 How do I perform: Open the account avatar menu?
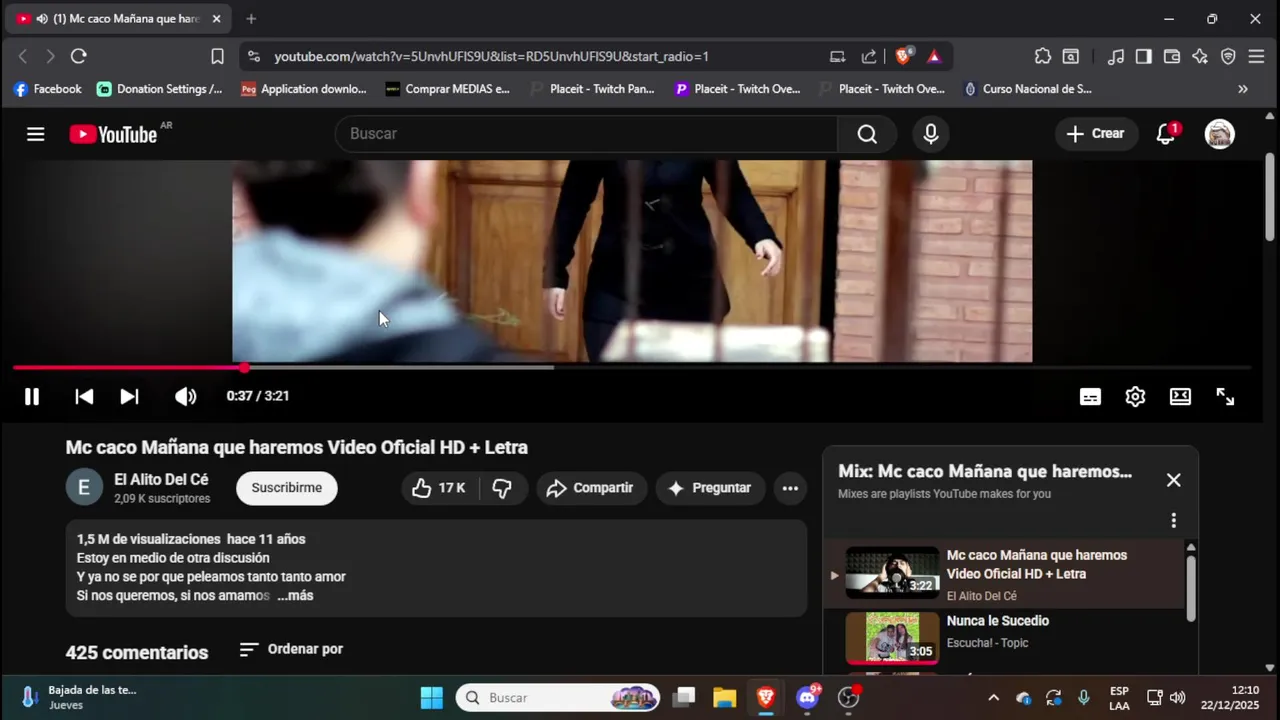coord(1219,134)
